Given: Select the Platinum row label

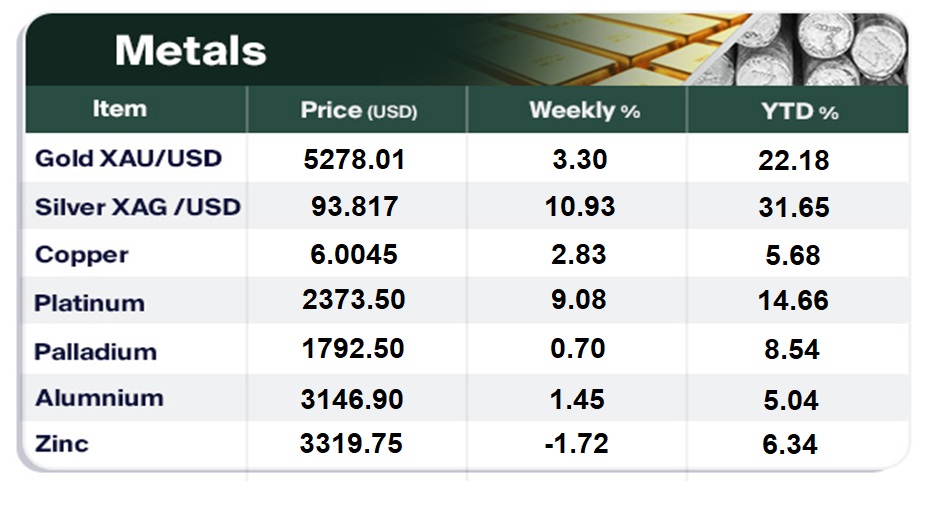Looking at the screenshot, I should coord(89,303).
